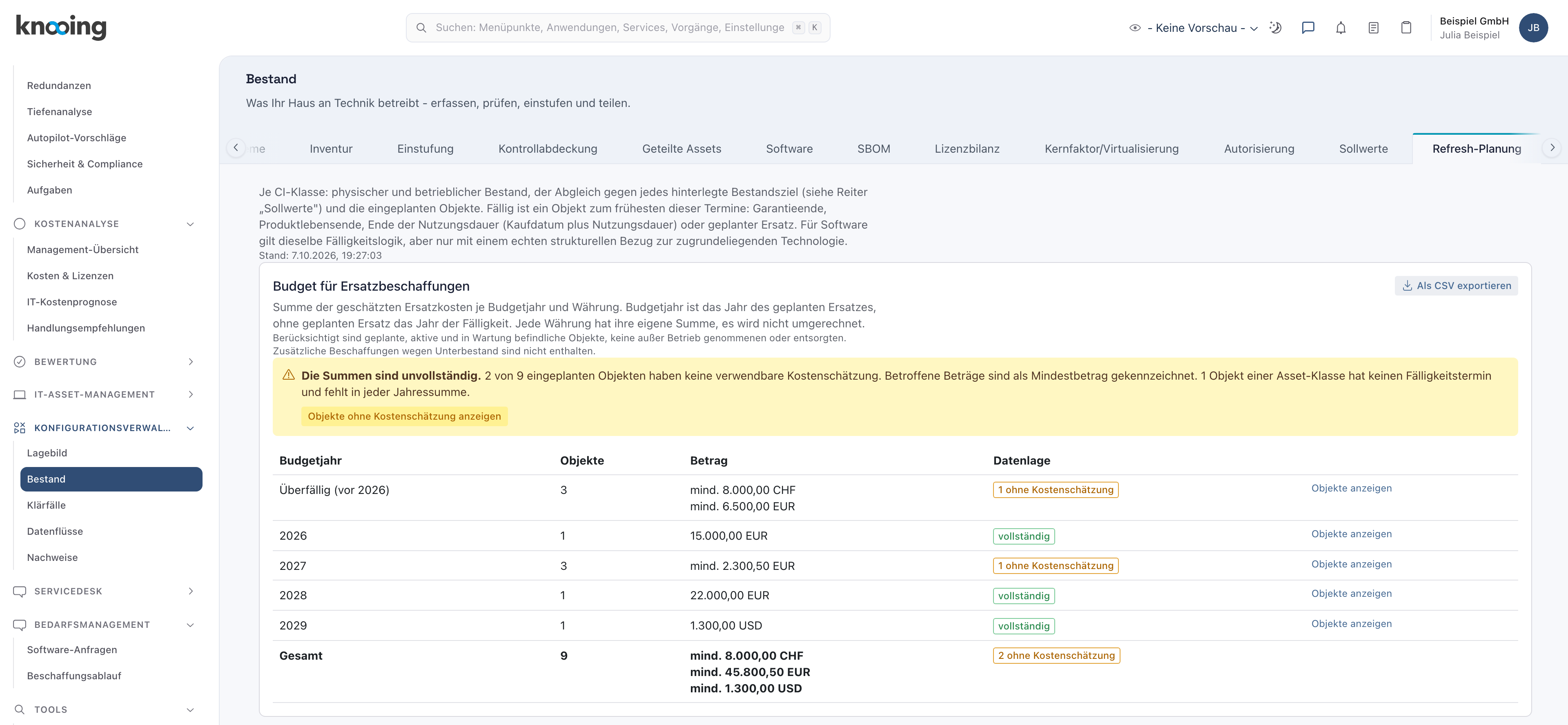Click the Bewertung checkmark icon
1568x725 pixels.
[20, 362]
